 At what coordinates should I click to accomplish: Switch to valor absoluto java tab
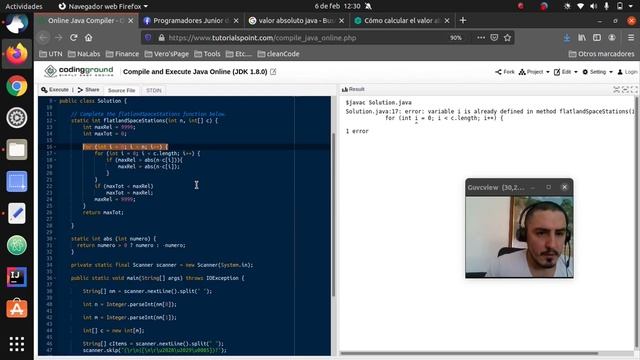coord(297,20)
